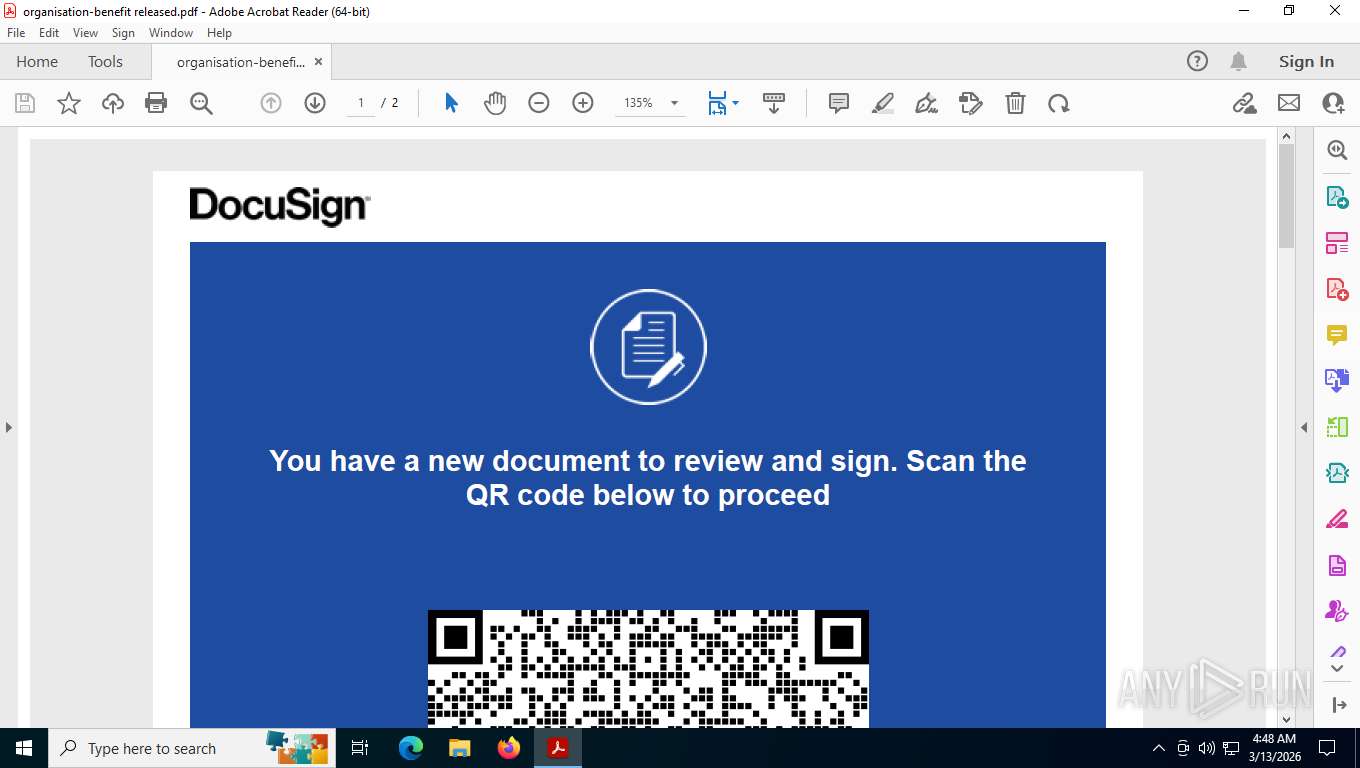This screenshot has height=768, width=1360.
Task: Open Combine Files tool in right pane
Action: [x=1337, y=381]
